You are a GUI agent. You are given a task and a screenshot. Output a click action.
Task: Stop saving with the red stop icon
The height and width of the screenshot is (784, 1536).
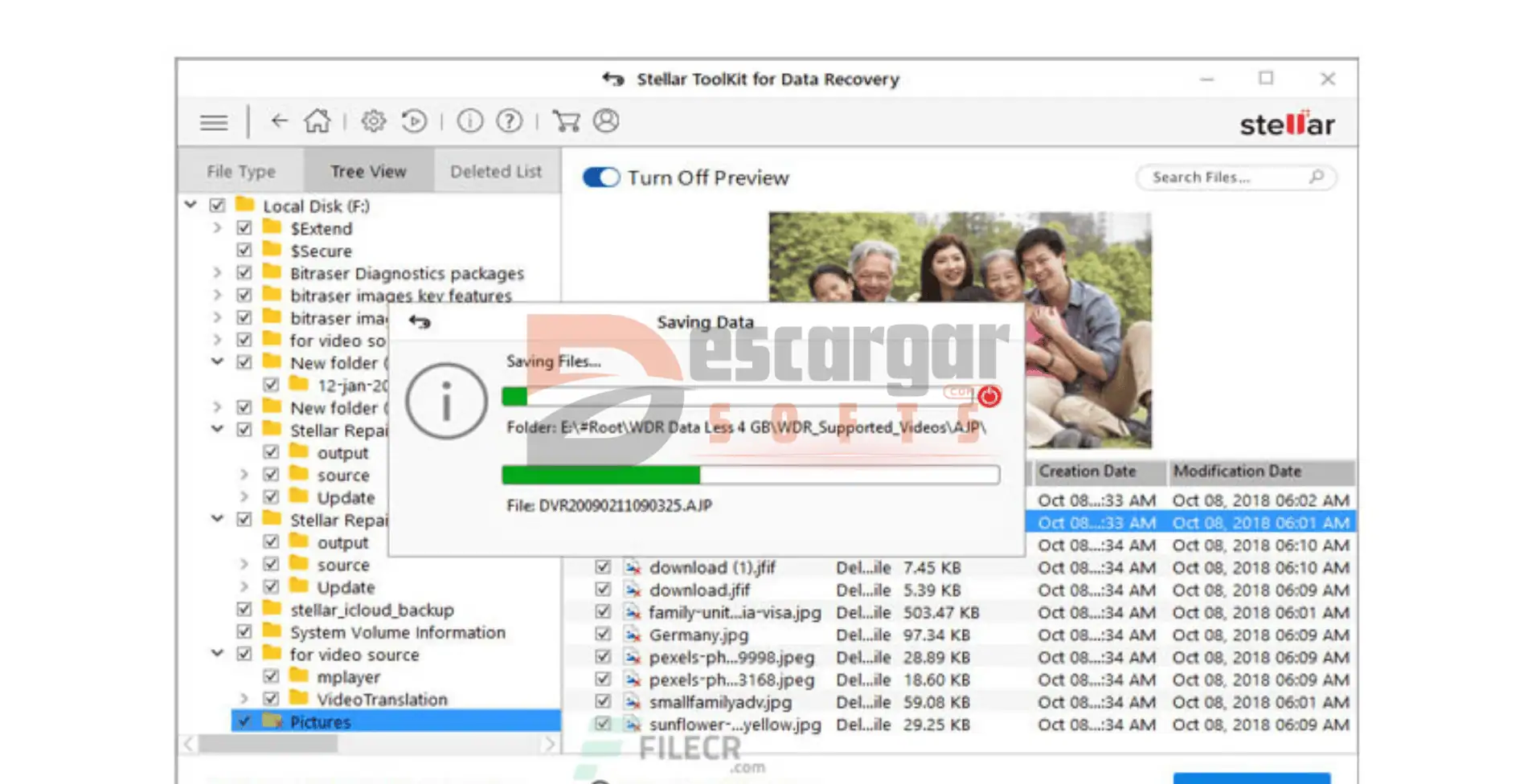pos(989,396)
